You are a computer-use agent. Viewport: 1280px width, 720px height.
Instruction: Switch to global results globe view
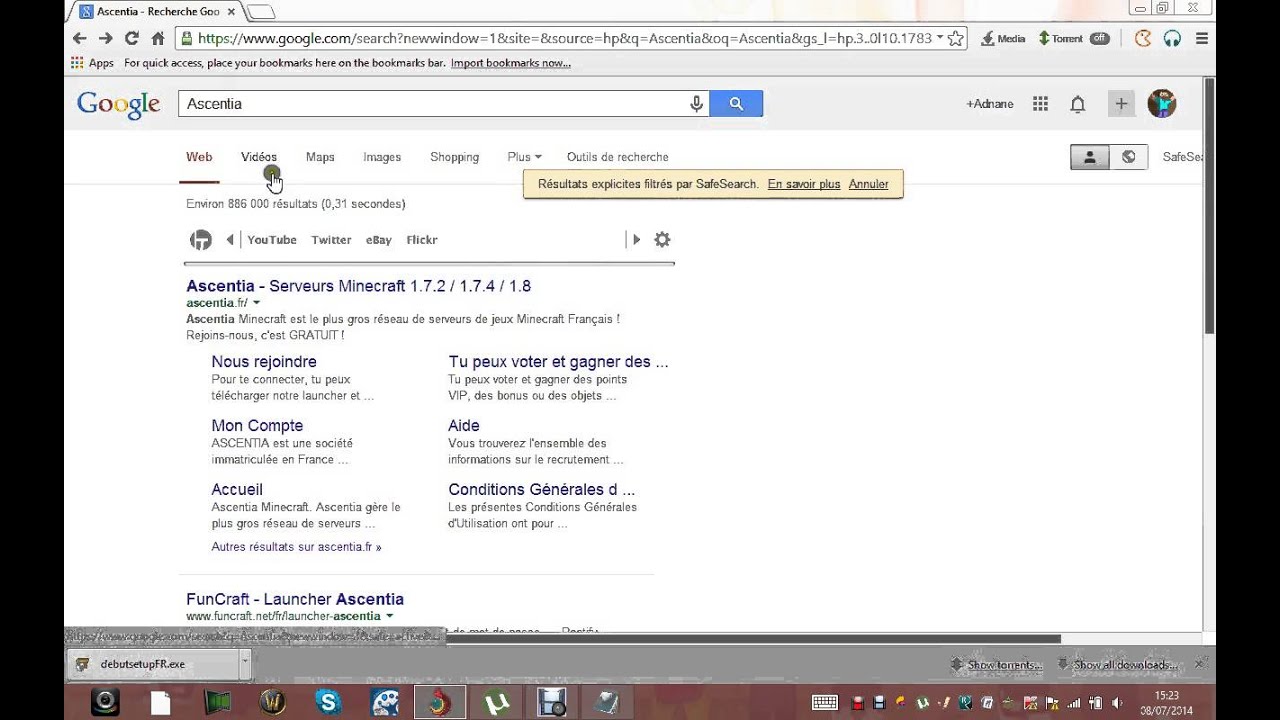pyautogui.click(x=1128, y=157)
